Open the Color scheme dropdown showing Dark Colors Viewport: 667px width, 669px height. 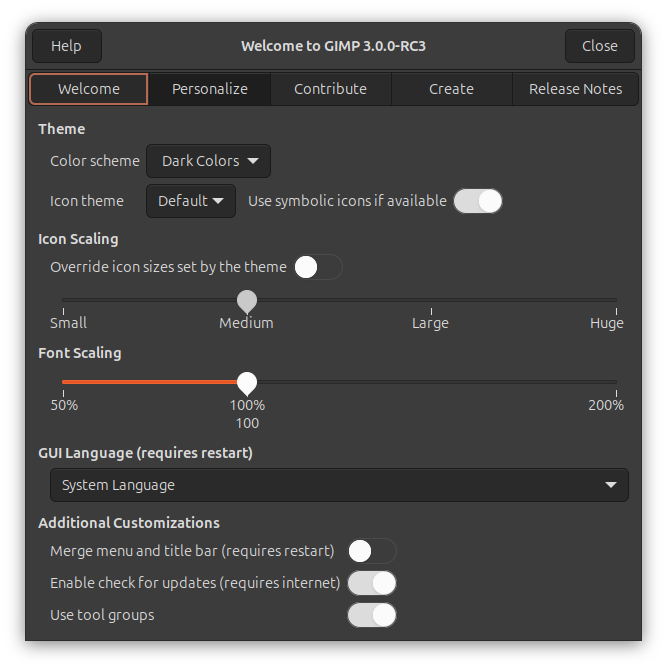click(x=209, y=161)
